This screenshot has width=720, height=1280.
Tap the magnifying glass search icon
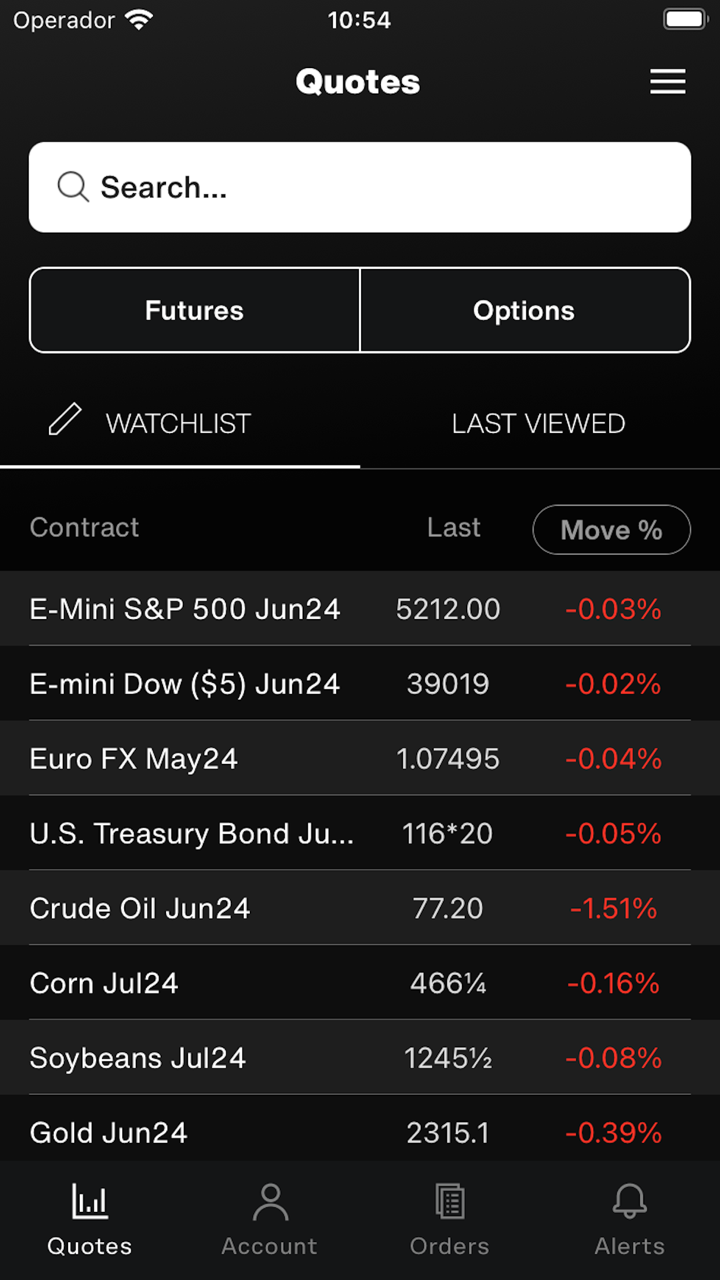click(x=73, y=187)
